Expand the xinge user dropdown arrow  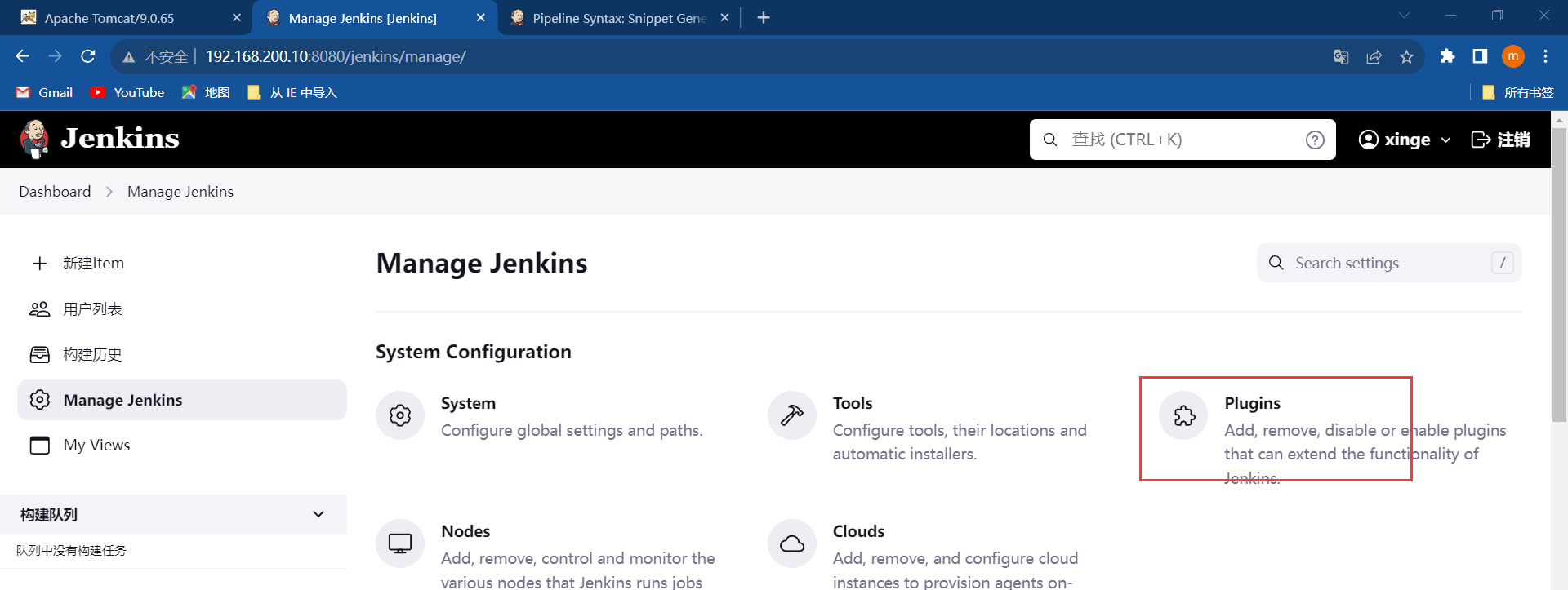tap(1445, 140)
